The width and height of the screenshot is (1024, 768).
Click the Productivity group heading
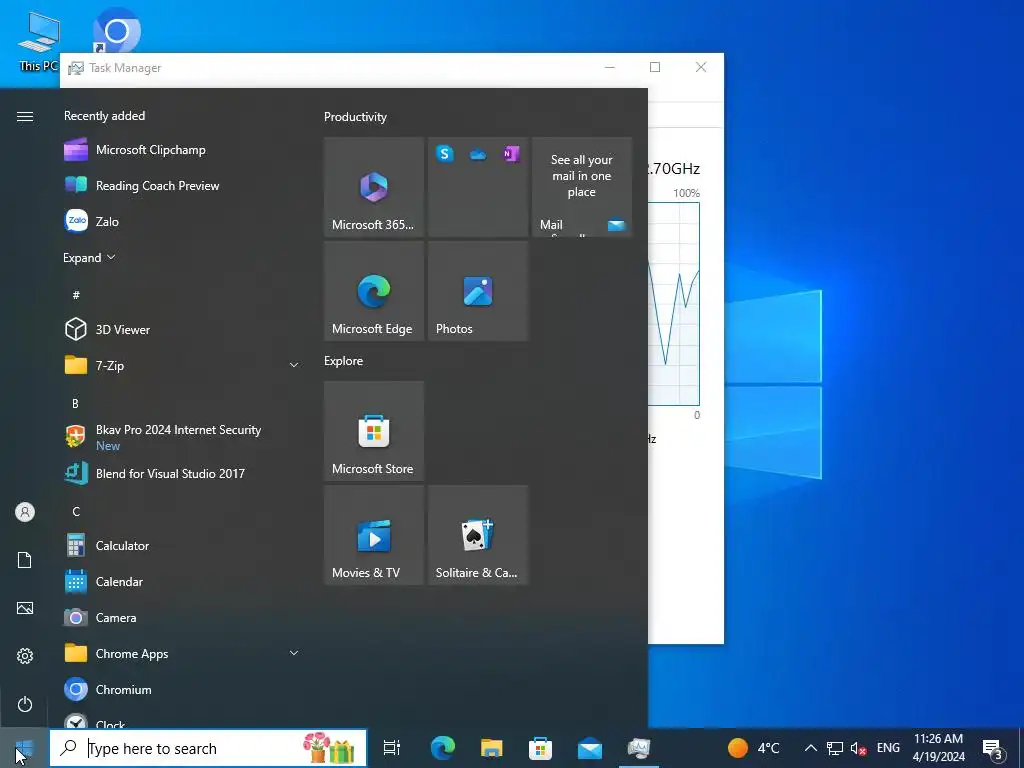(355, 117)
